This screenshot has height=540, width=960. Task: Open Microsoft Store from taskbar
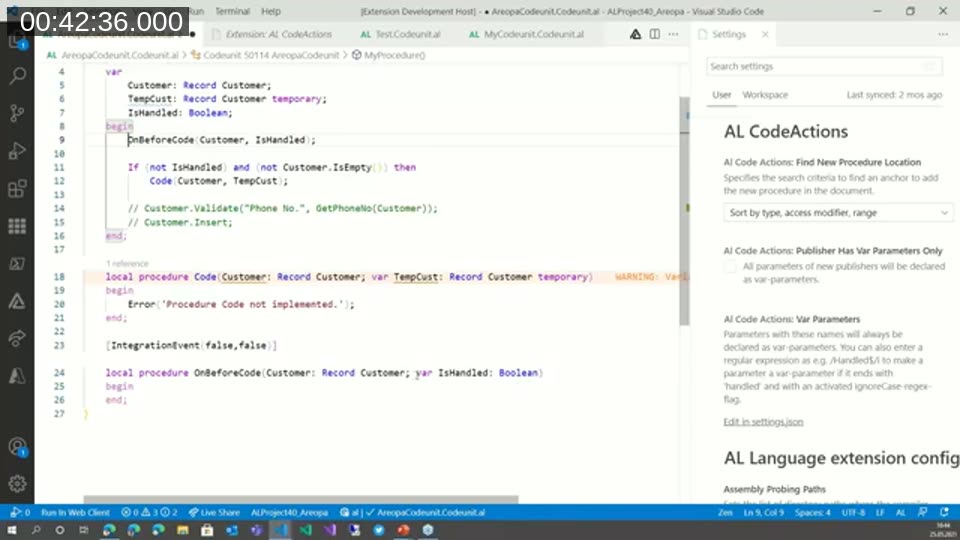point(207,530)
